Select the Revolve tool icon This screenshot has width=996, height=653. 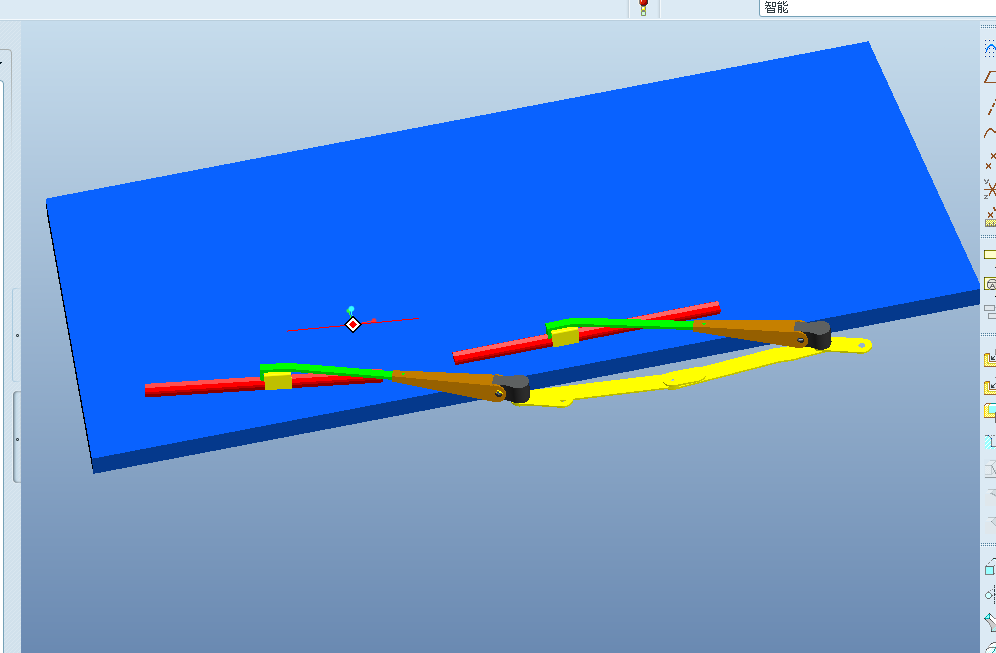pos(990,595)
